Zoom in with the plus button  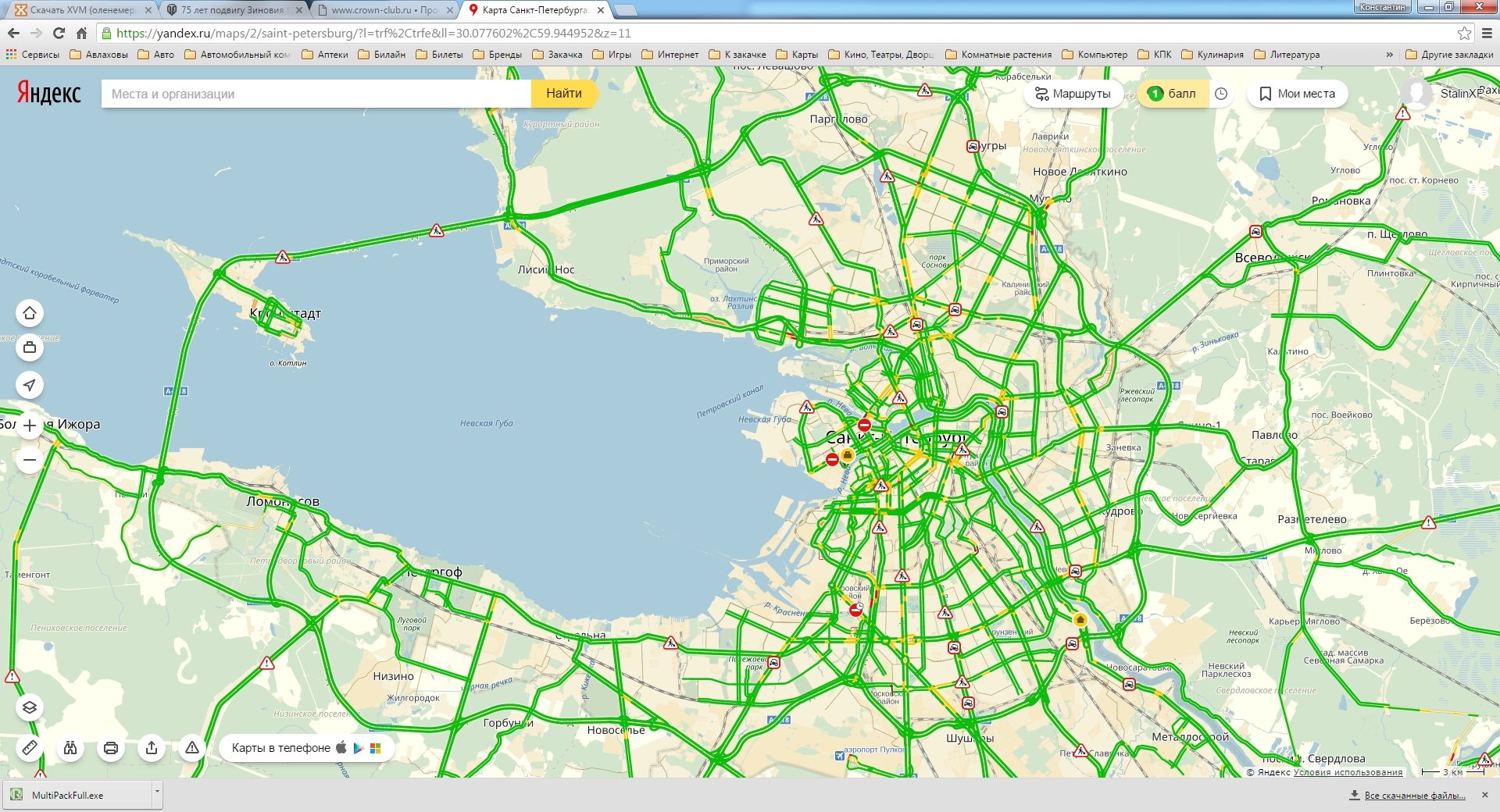30,426
